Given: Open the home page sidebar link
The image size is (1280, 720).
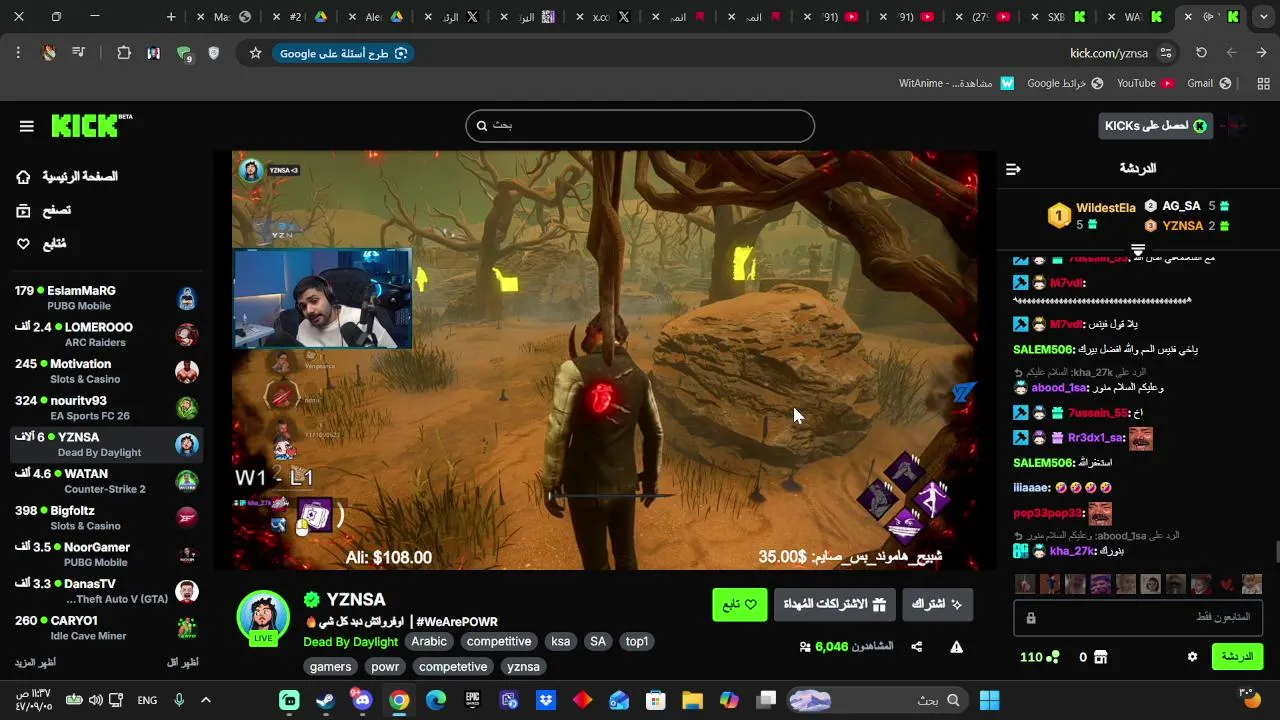Looking at the screenshot, I should (67, 177).
